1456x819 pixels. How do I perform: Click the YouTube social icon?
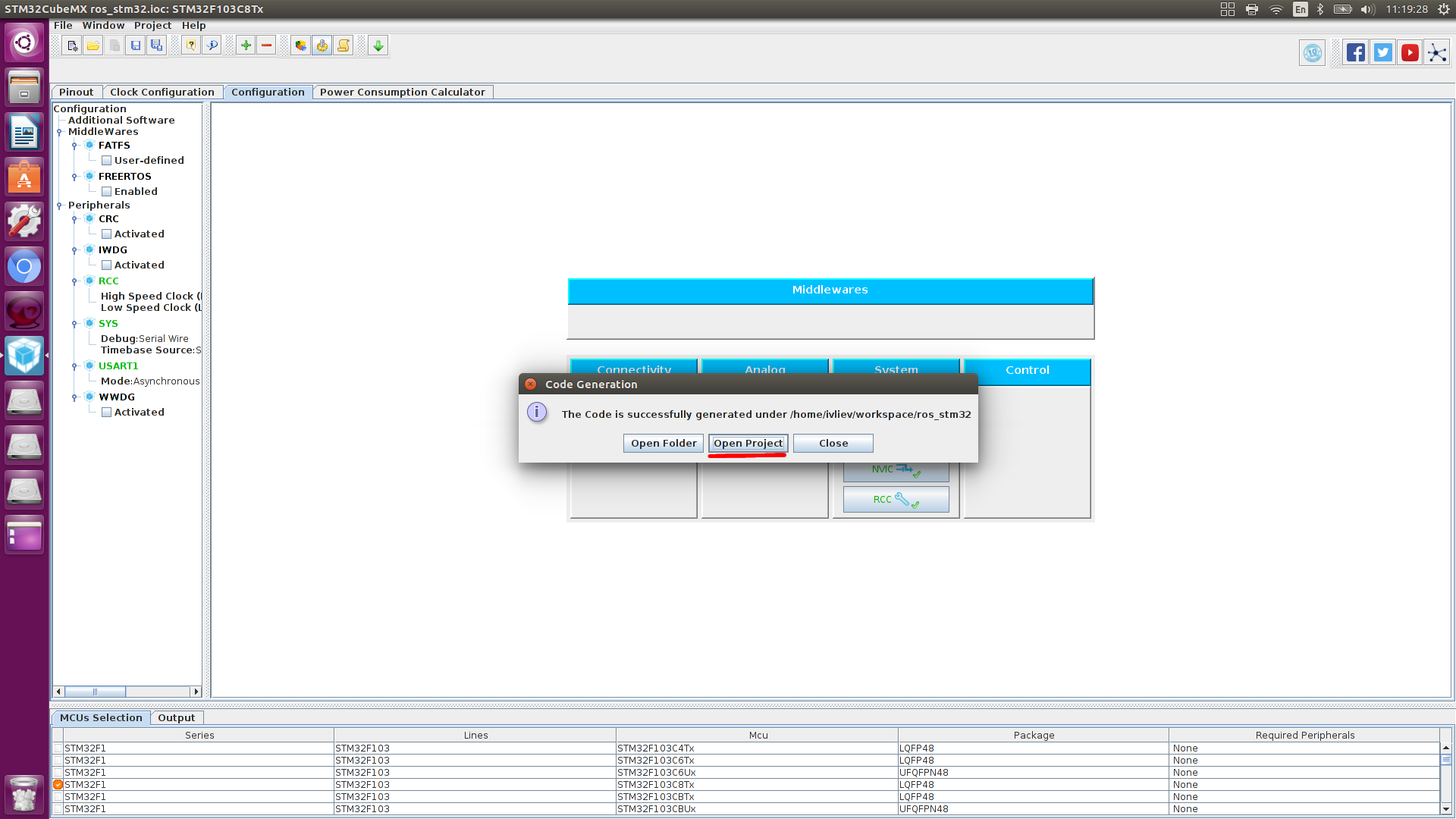(x=1410, y=52)
